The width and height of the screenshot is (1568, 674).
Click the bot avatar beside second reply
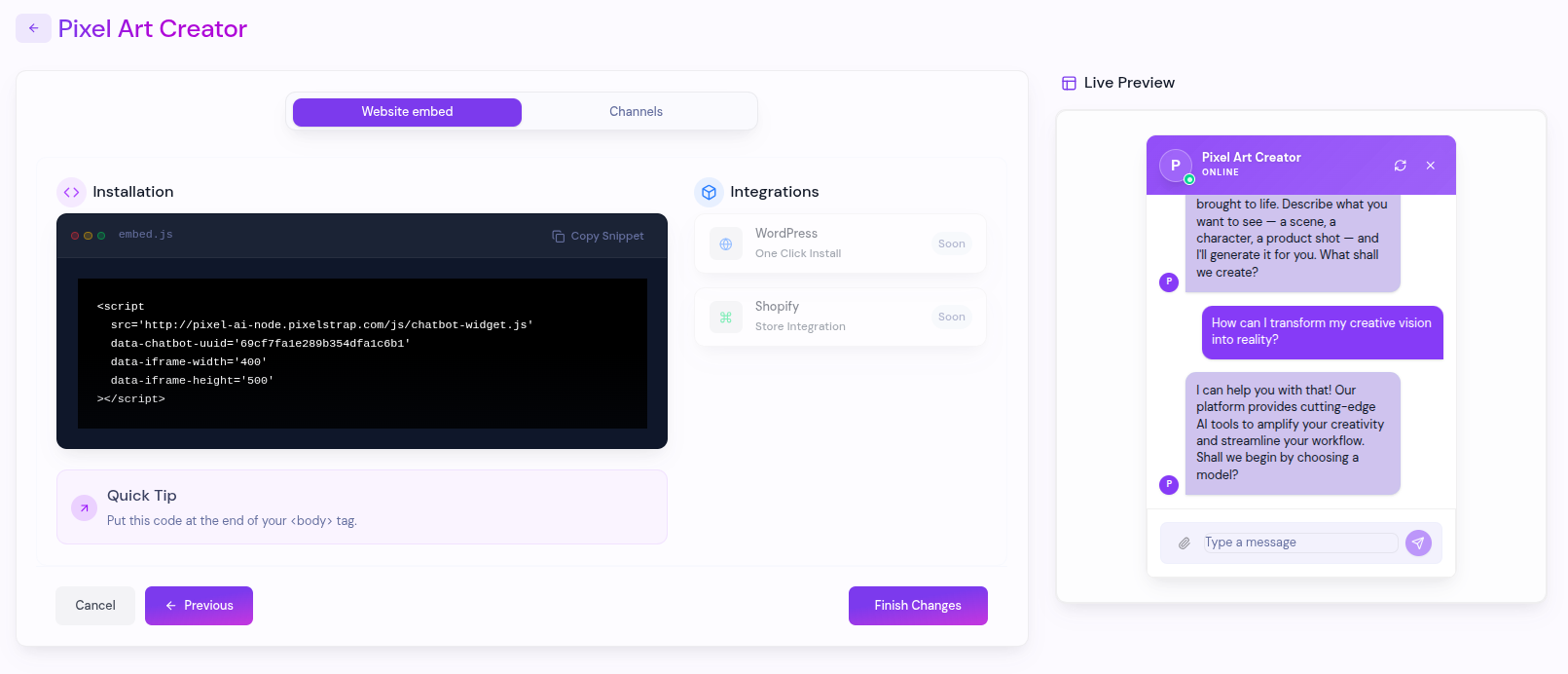(1169, 485)
